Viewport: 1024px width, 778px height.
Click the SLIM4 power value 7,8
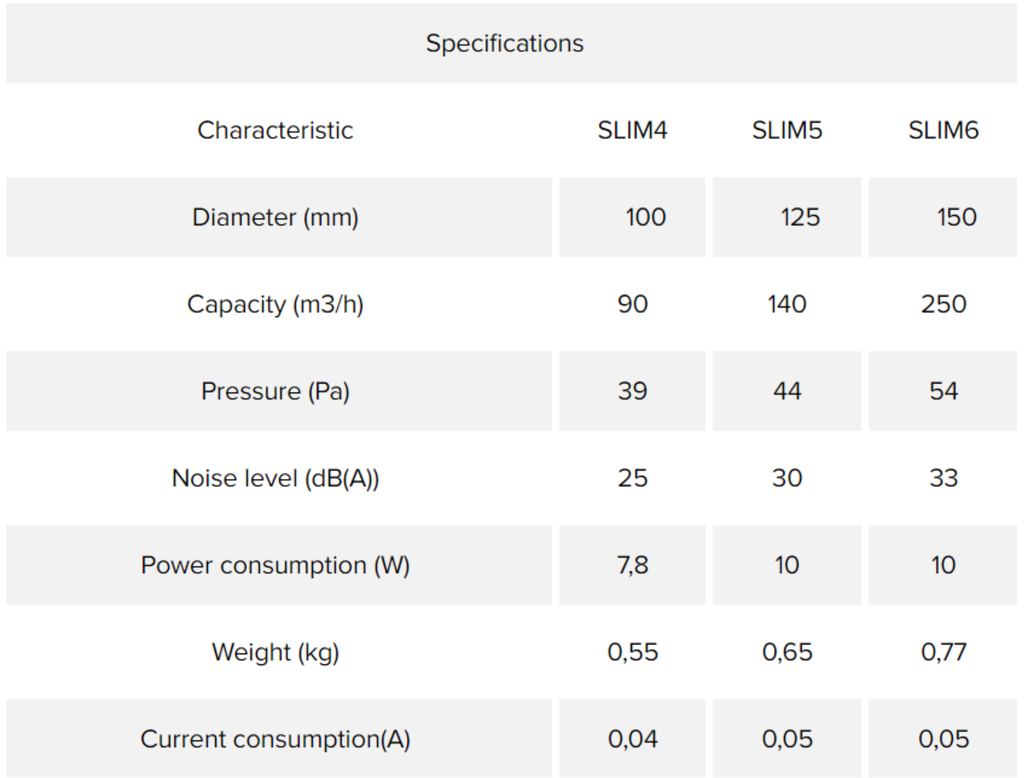[632, 565]
